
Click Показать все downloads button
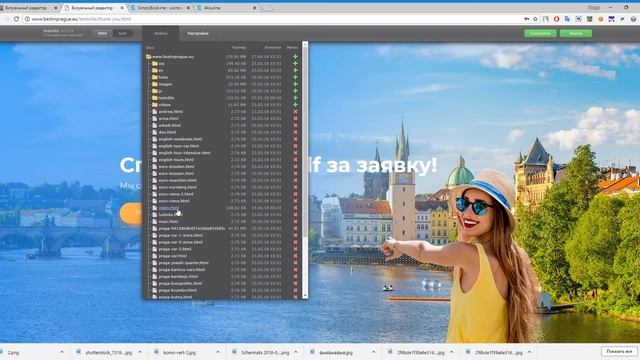[619, 351]
